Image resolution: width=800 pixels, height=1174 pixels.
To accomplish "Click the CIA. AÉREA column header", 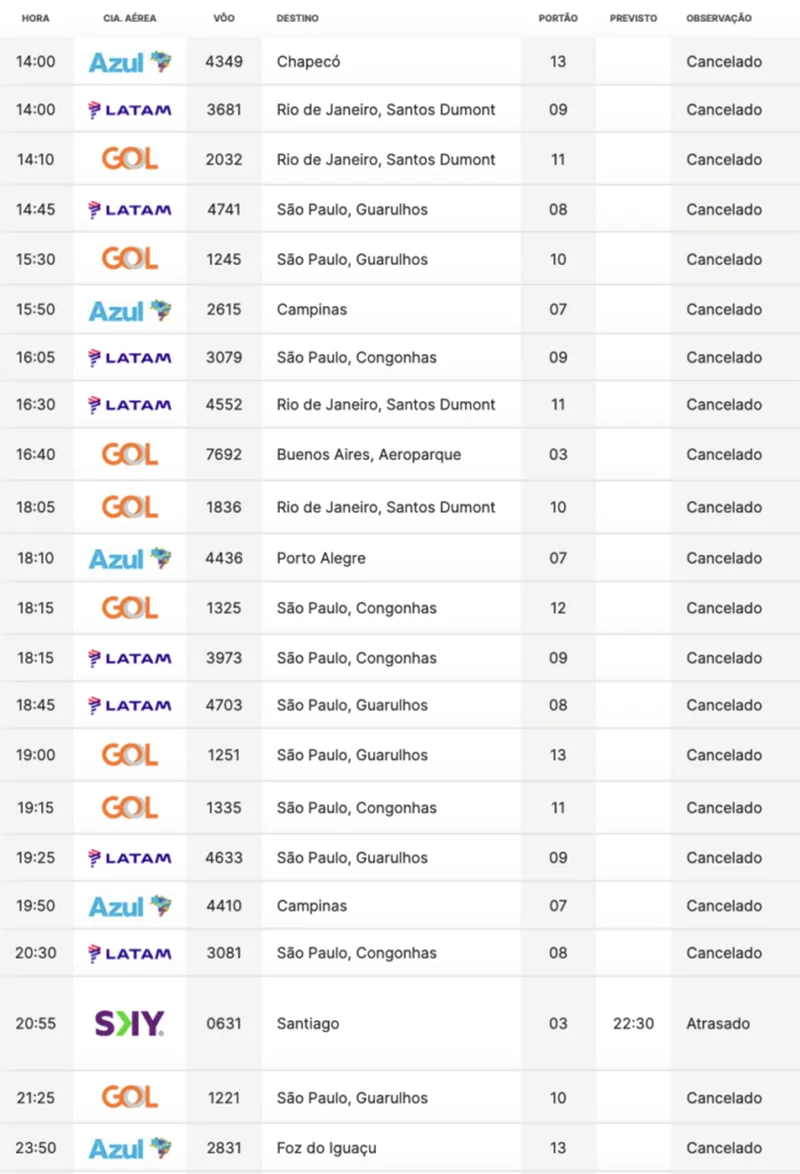I will (130, 19).
